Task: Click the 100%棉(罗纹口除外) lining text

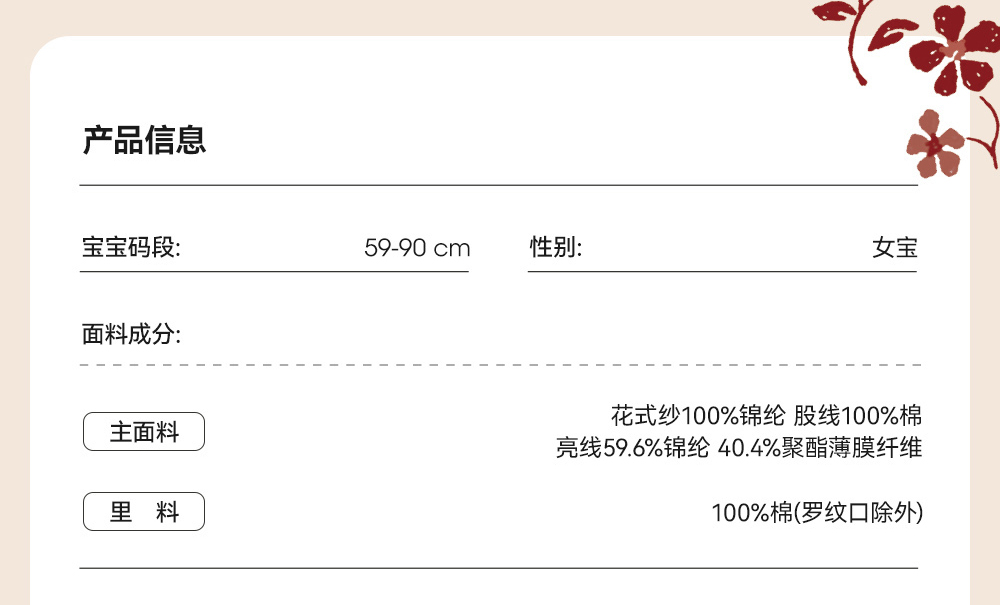Action: [817, 513]
